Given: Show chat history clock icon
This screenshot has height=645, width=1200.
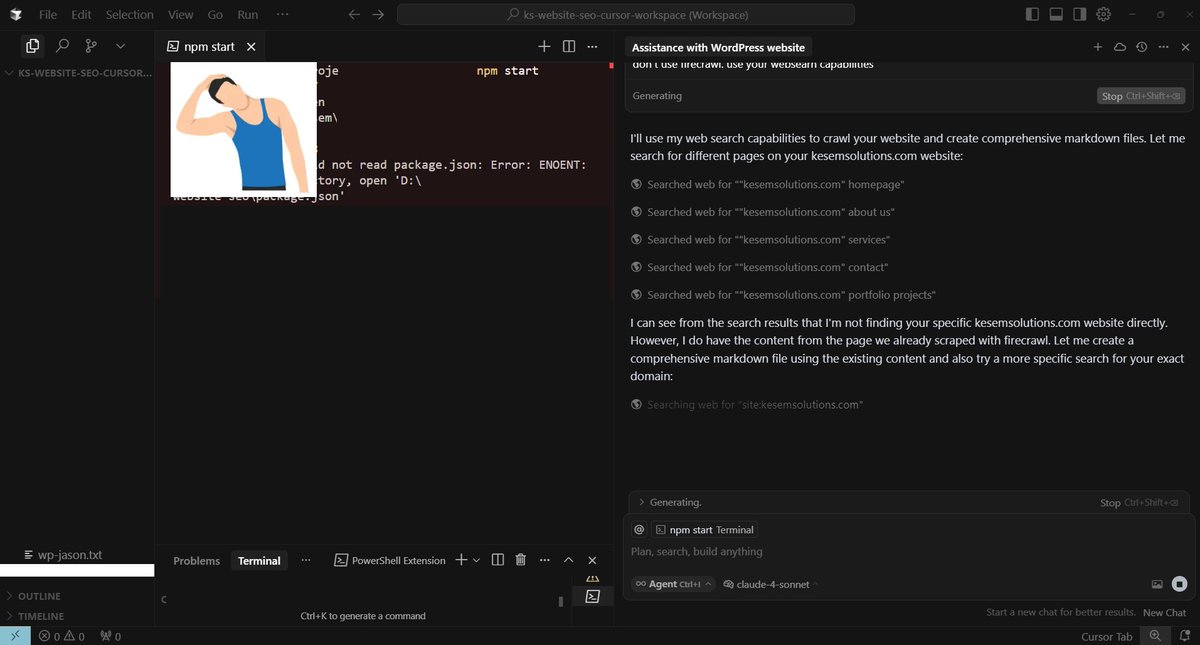Looking at the screenshot, I should pyautogui.click(x=1141, y=47).
